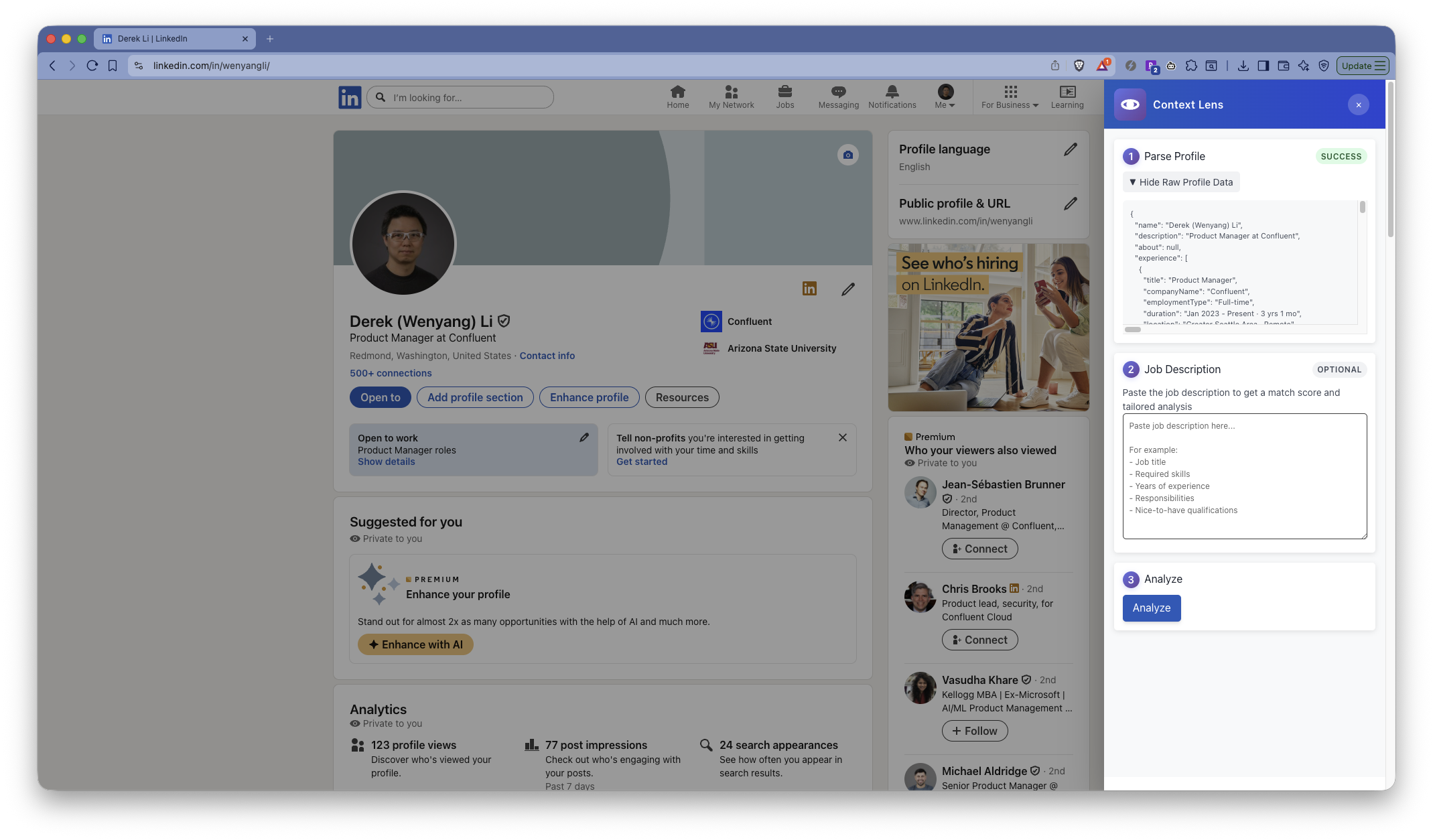Open browser extensions puzzle-piece icon
1433x840 pixels.
pyautogui.click(x=1192, y=66)
